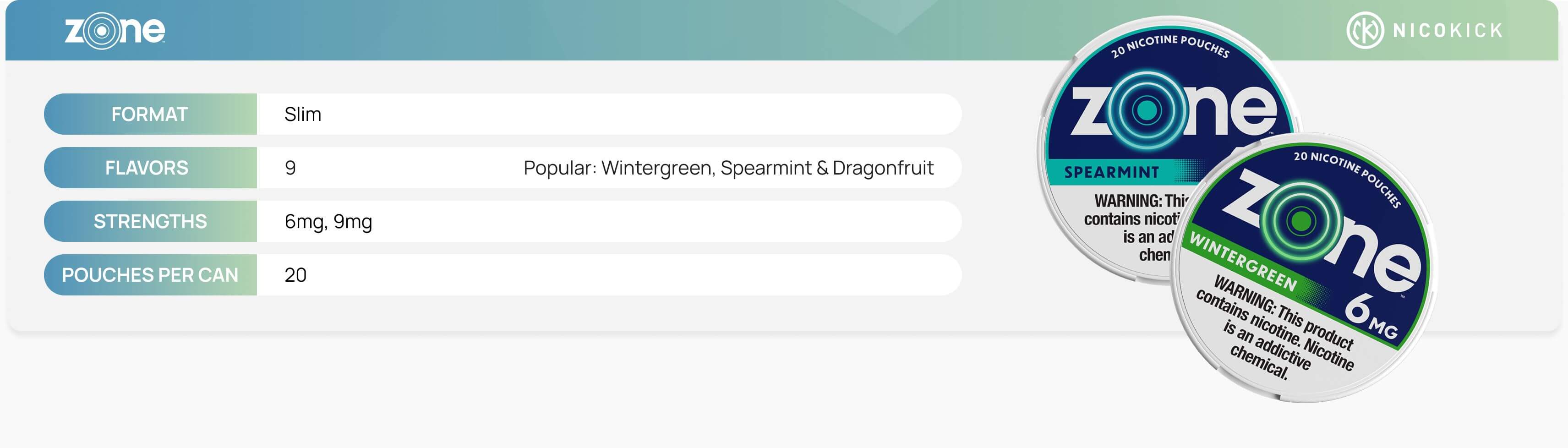Click the flavors count 9
The height and width of the screenshot is (448, 1568).
click(x=290, y=167)
